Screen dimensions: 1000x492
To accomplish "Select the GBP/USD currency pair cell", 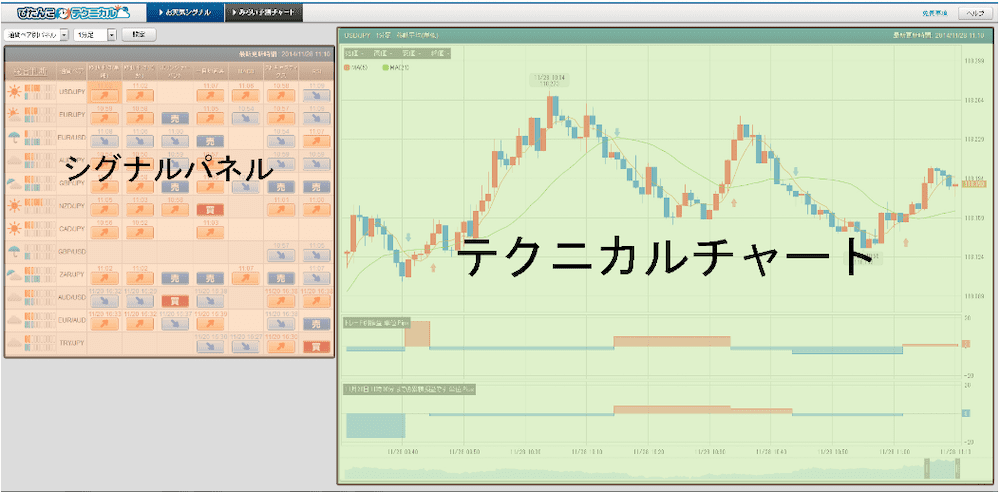I will pyautogui.click(x=71, y=251).
